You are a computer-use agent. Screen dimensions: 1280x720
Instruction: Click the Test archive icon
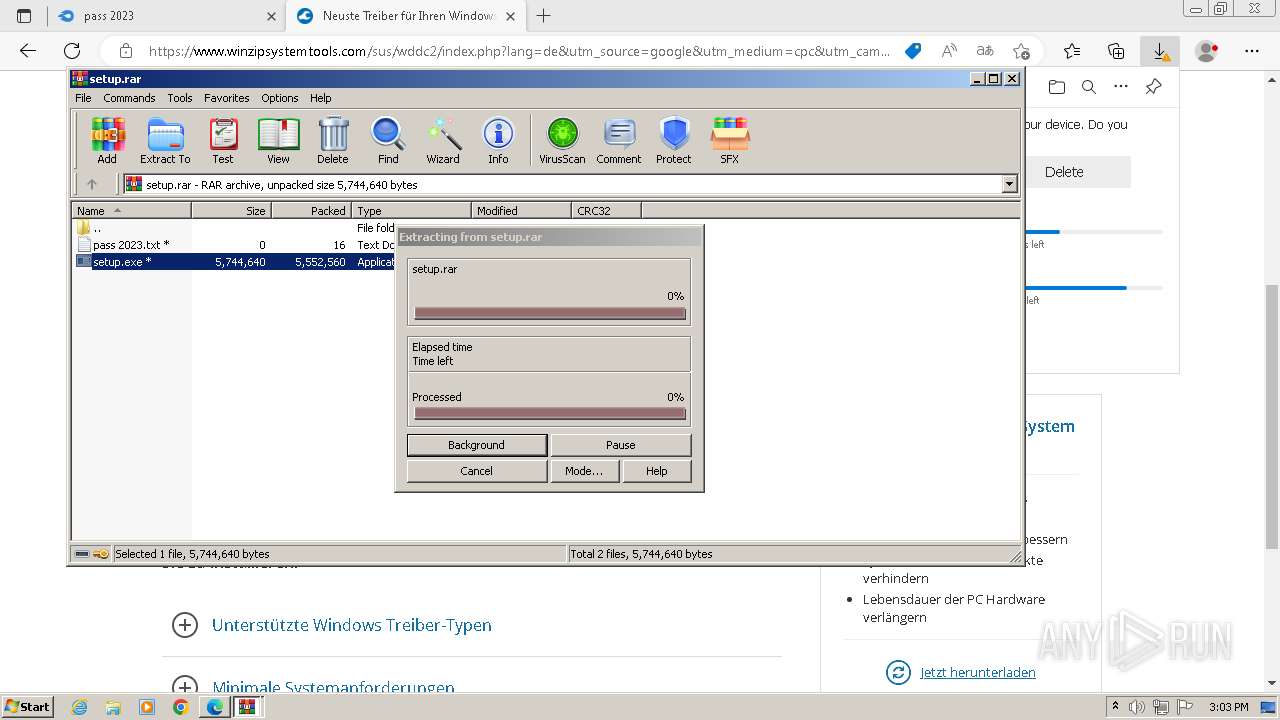223,140
